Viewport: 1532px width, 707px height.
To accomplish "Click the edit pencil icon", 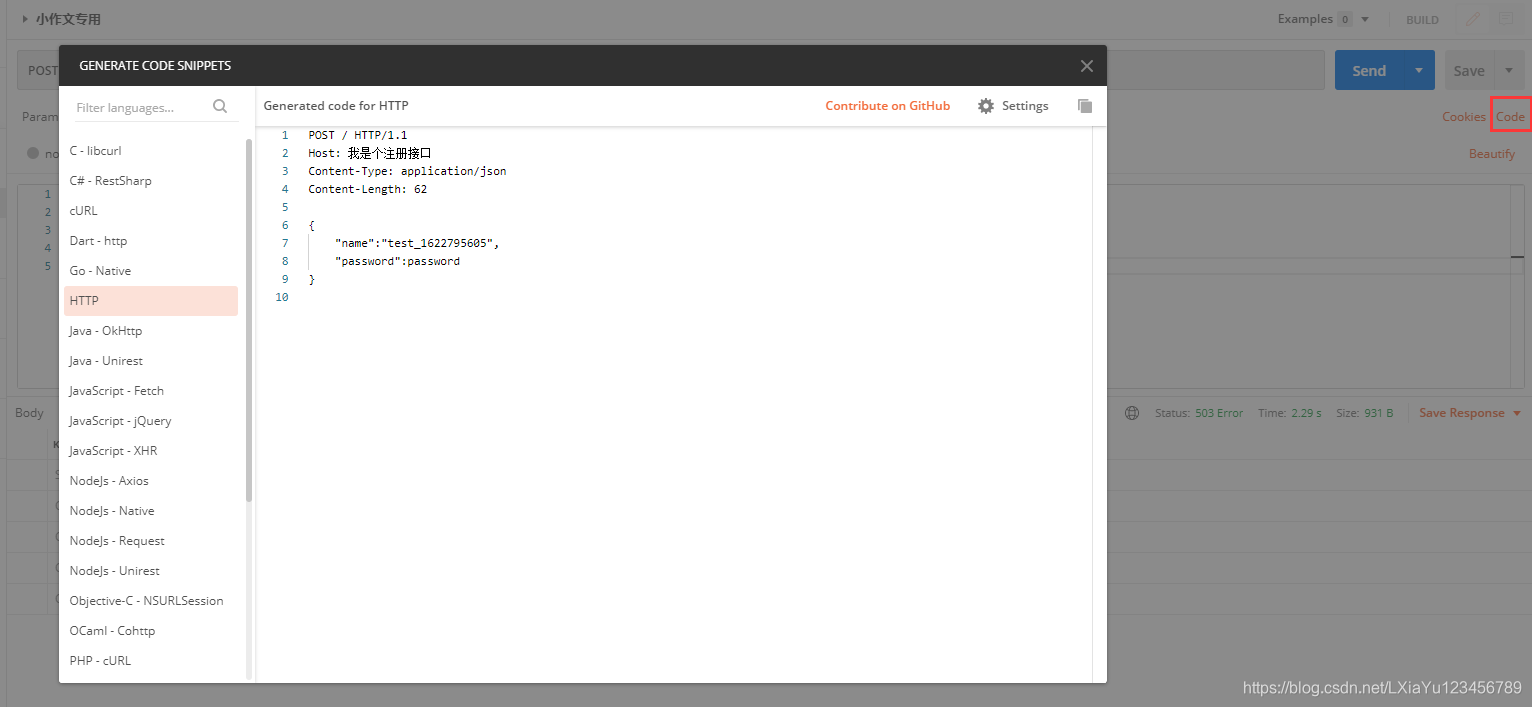I will pos(1473,19).
